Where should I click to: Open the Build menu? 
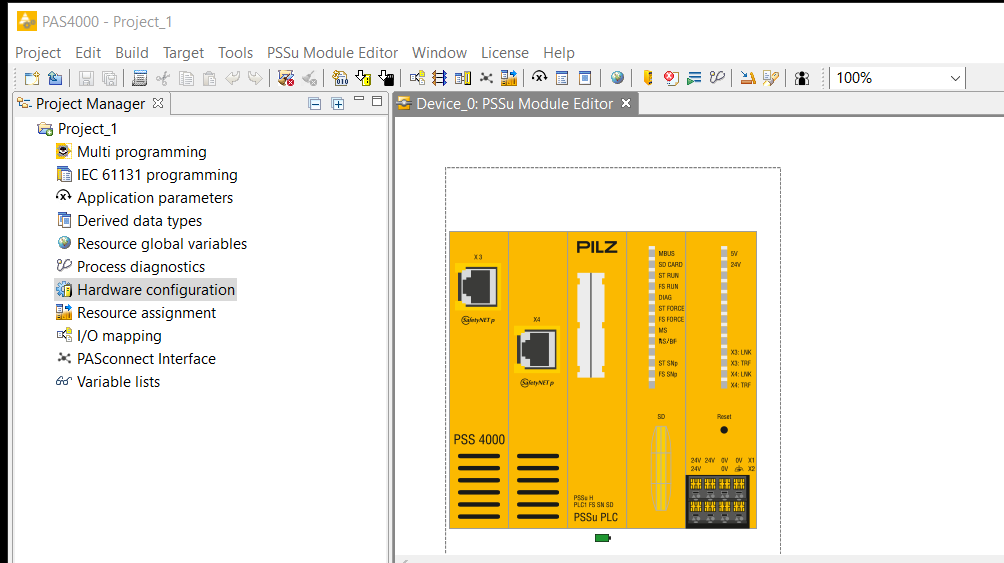coord(132,53)
